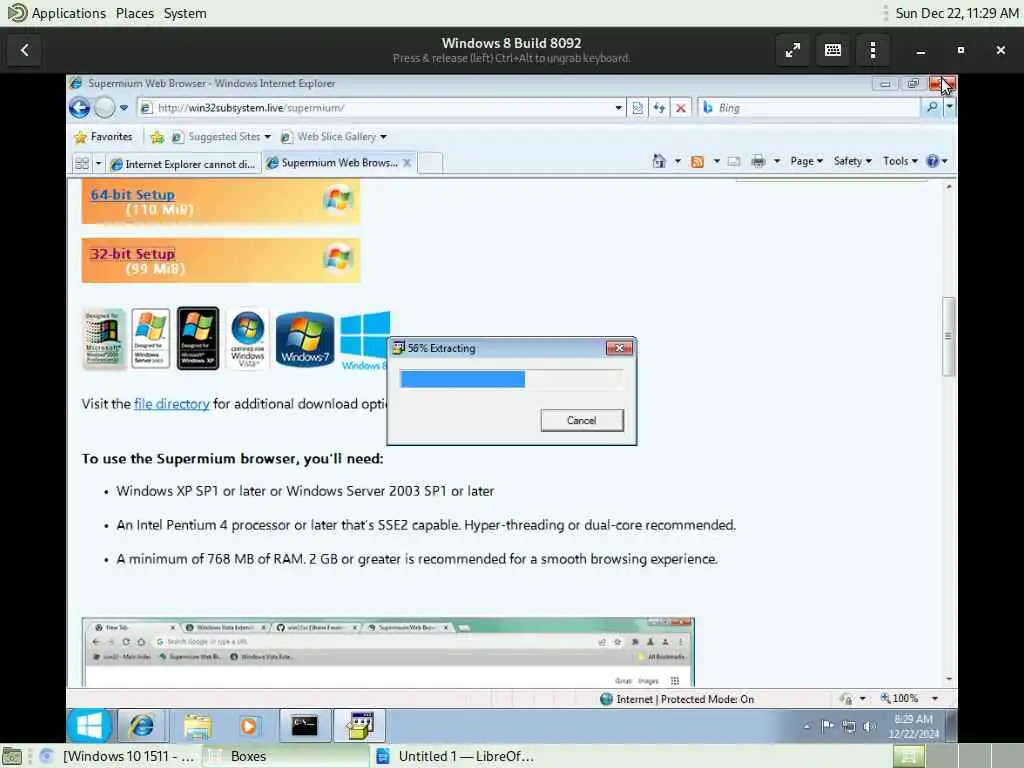Viewport: 1024px width, 768px height.
Task: Click the Compatibility View icon
Action: point(638,108)
